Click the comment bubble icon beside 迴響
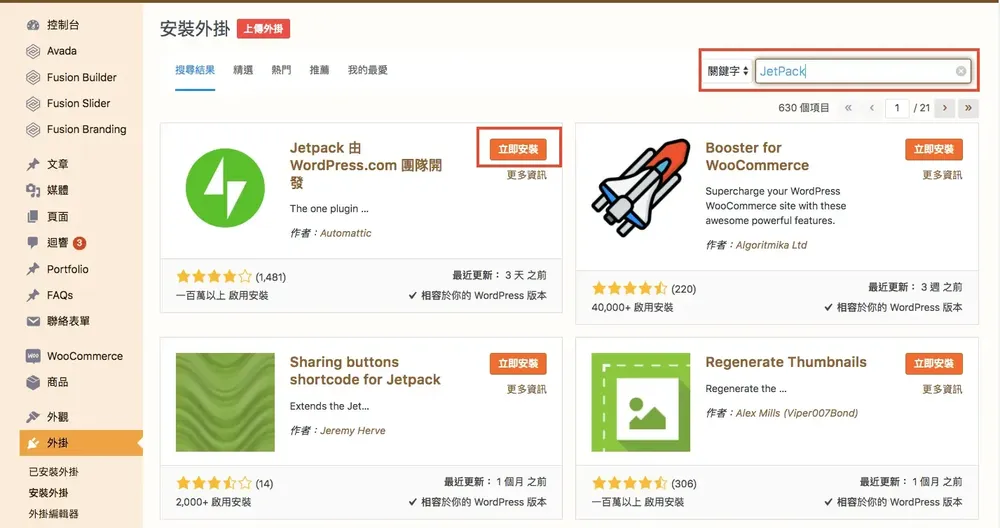The height and width of the screenshot is (528, 1000). (x=33, y=243)
